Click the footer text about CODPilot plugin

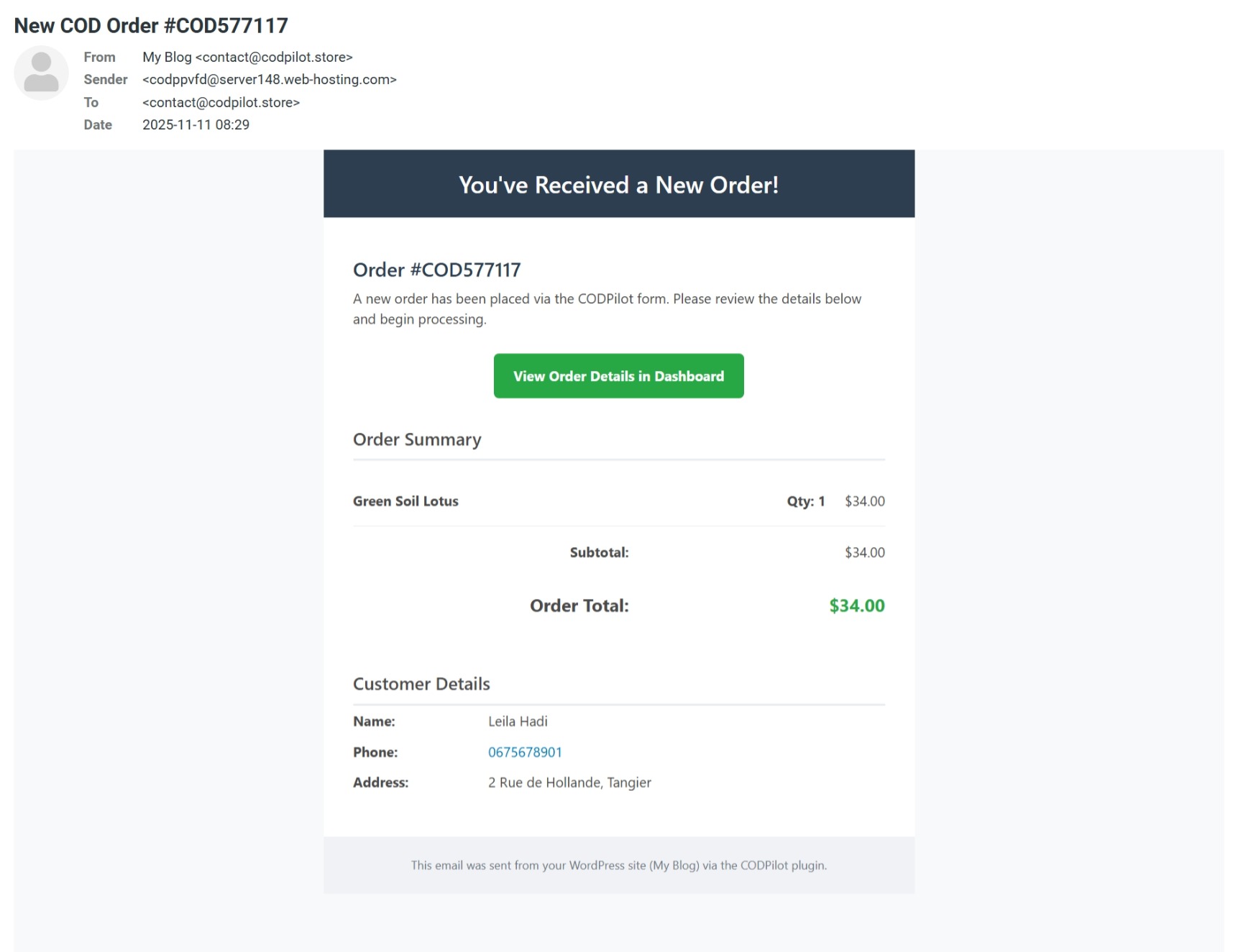click(x=618, y=865)
